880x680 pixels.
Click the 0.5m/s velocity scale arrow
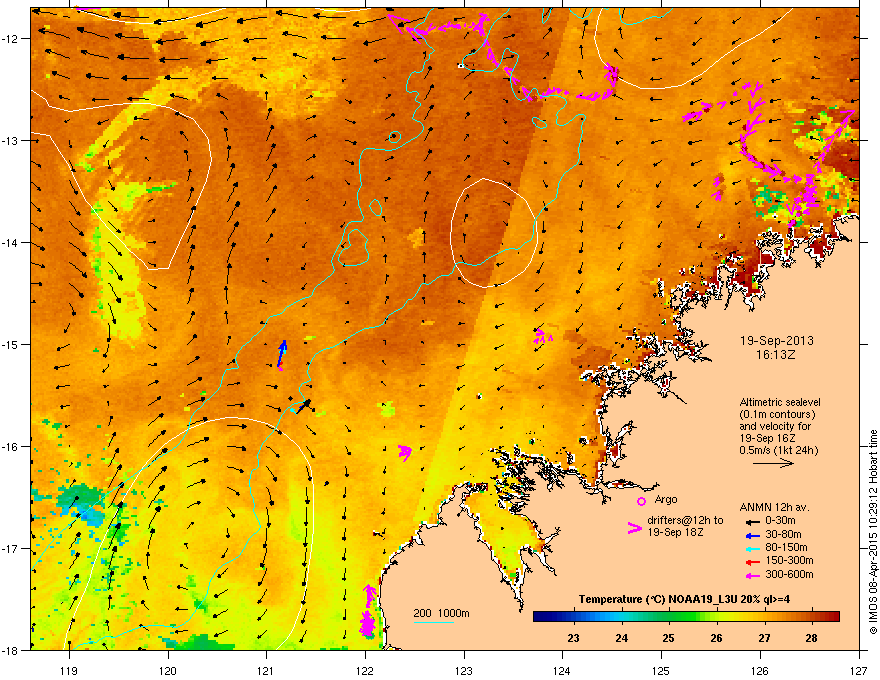773,463
